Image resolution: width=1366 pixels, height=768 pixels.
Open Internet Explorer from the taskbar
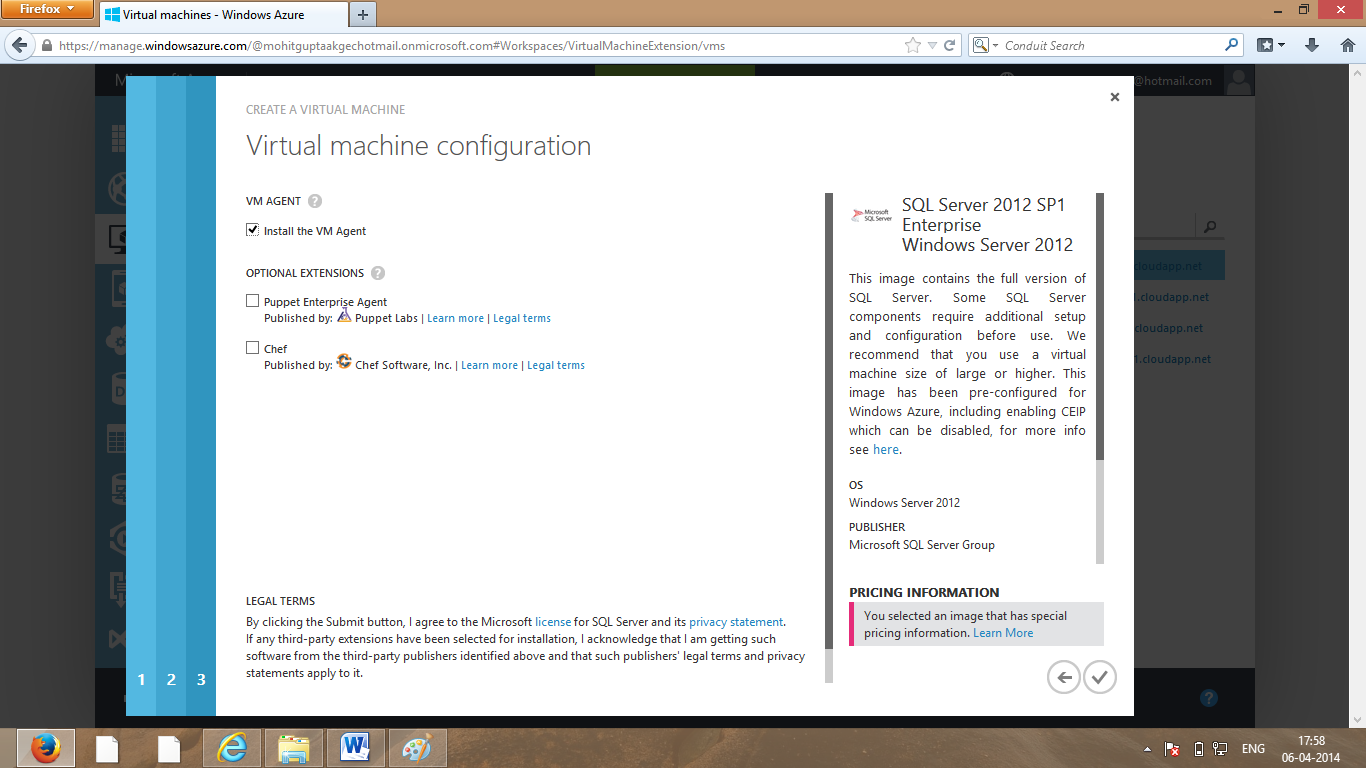[x=232, y=748]
